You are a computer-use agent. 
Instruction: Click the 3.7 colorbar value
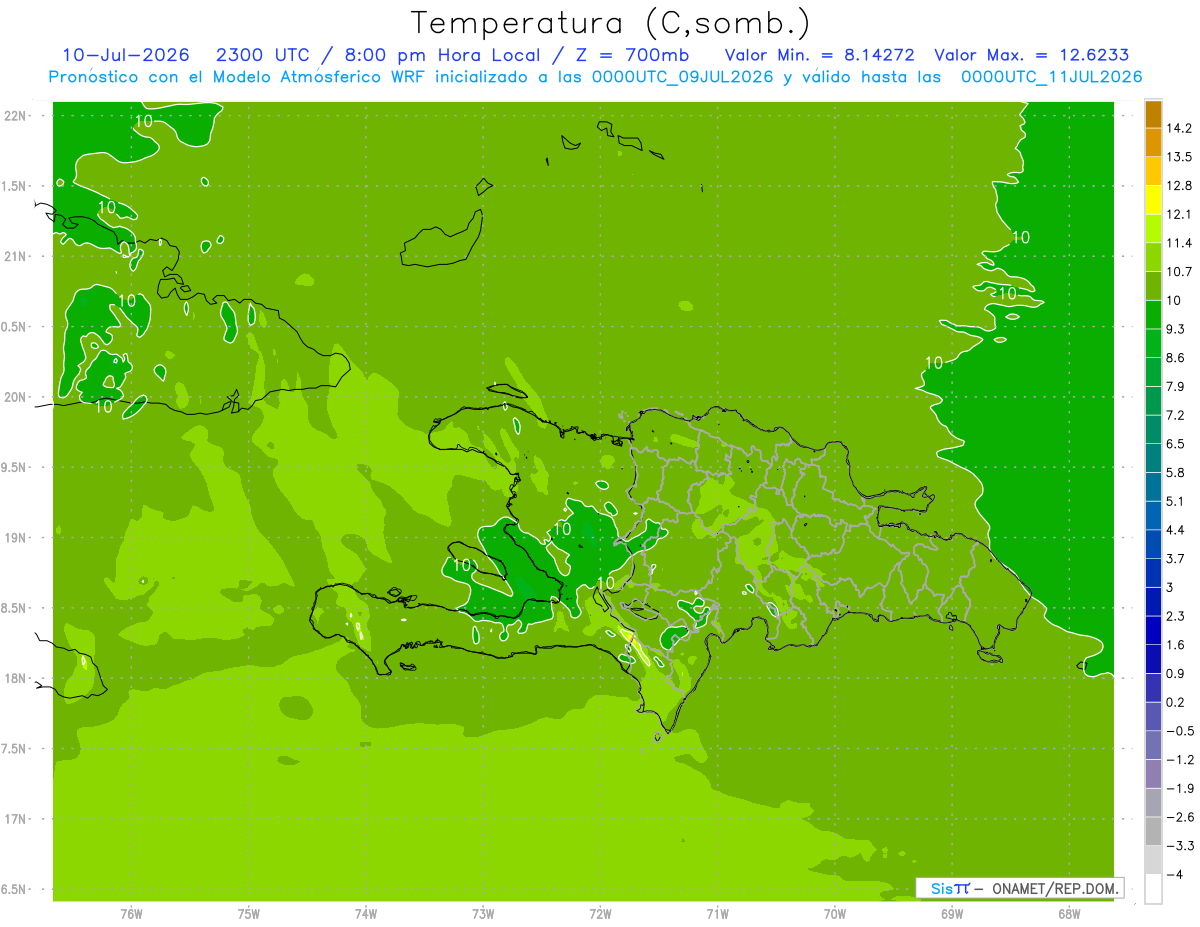(x=1176, y=558)
